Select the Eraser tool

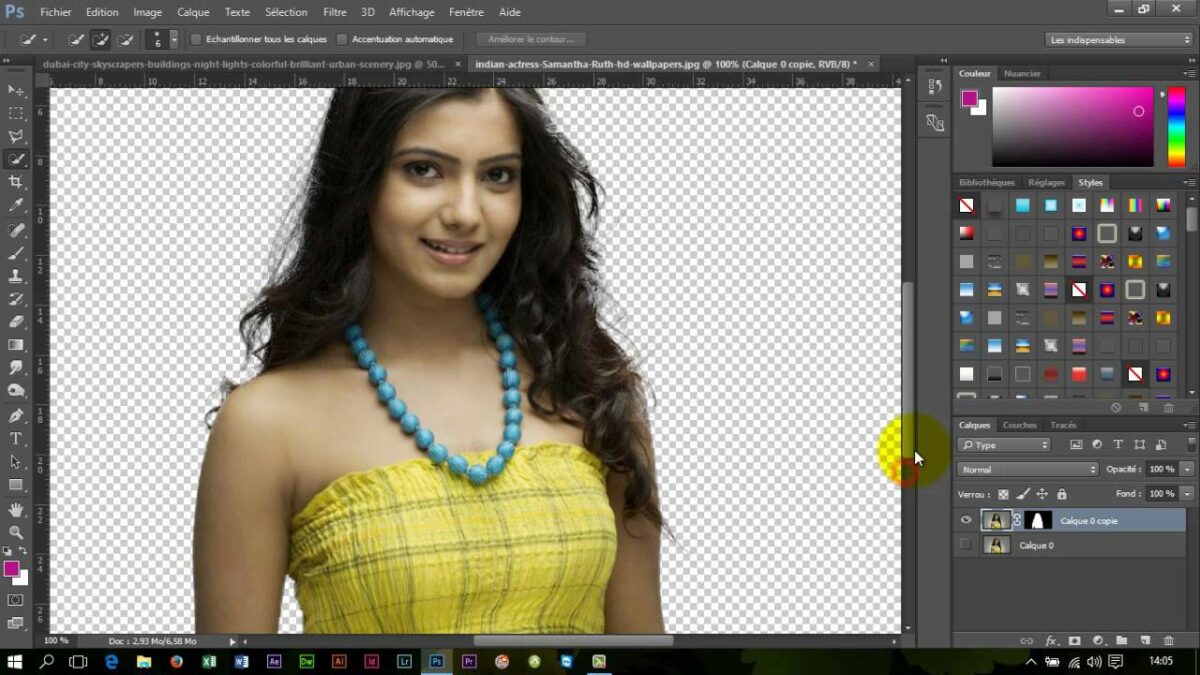coord(16,322)
